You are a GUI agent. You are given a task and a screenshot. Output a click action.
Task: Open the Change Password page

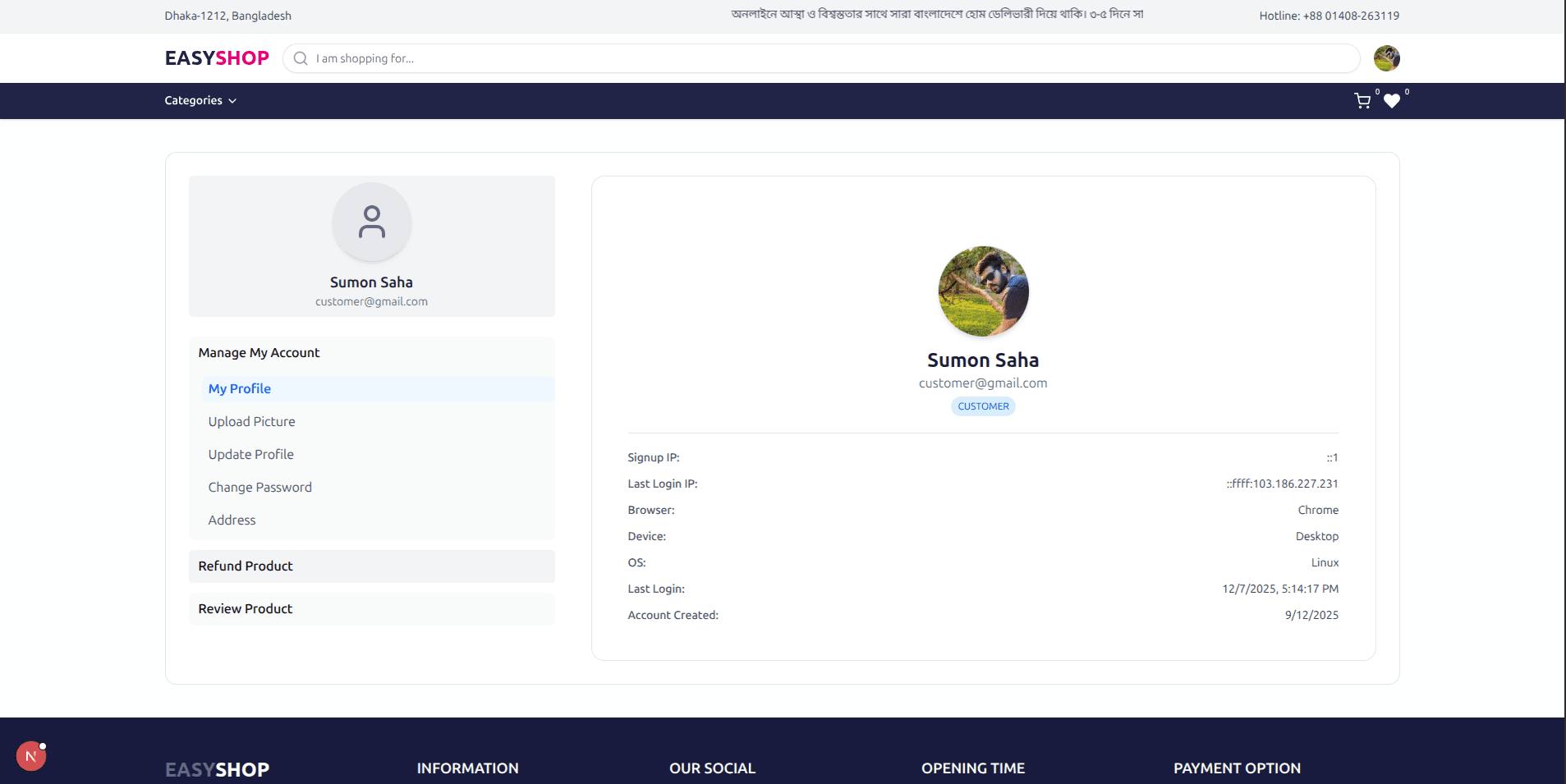click(259, 487)
